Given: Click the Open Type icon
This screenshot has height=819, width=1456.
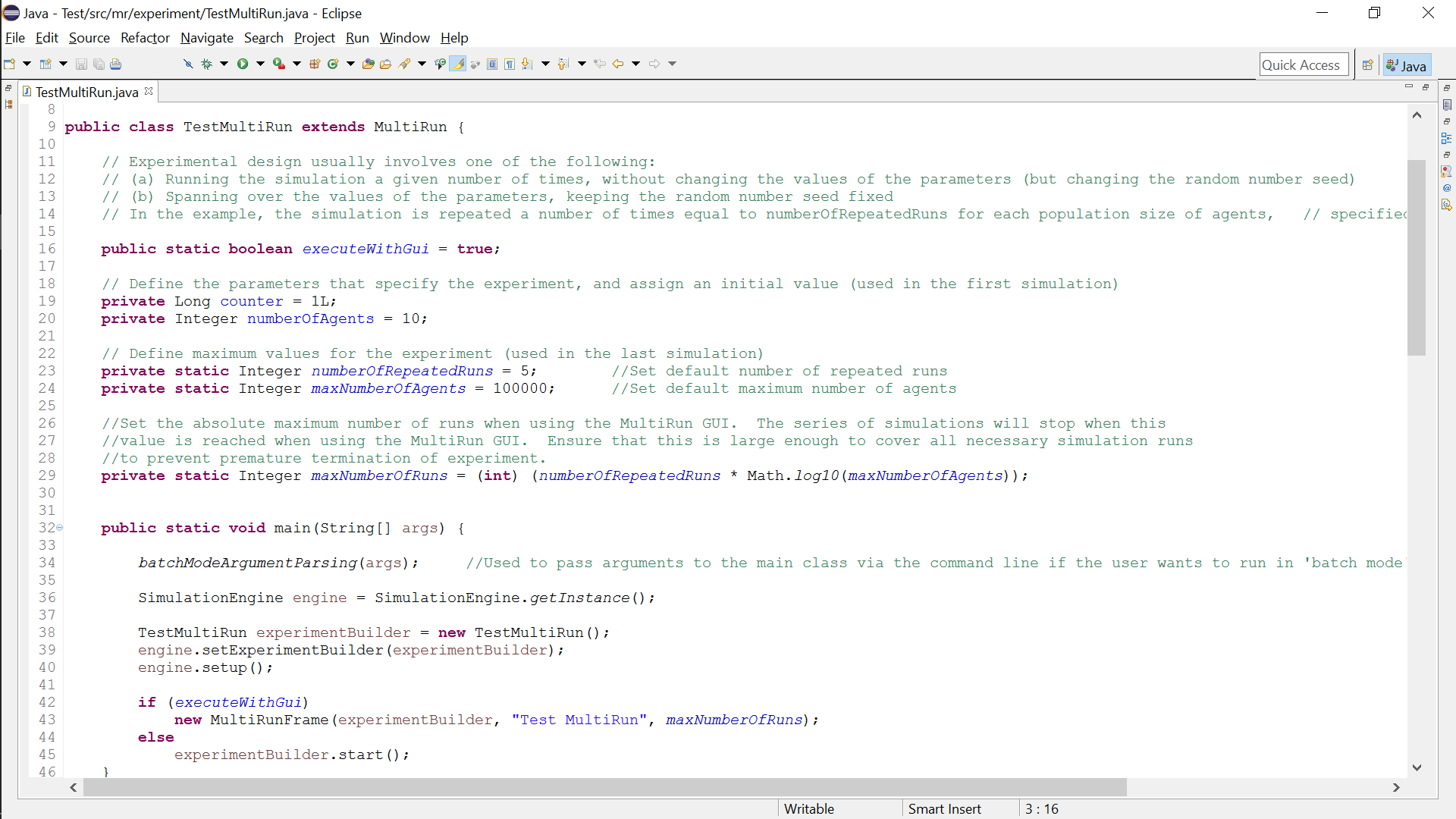Looking at the screenshot, I should pos(368,64).
